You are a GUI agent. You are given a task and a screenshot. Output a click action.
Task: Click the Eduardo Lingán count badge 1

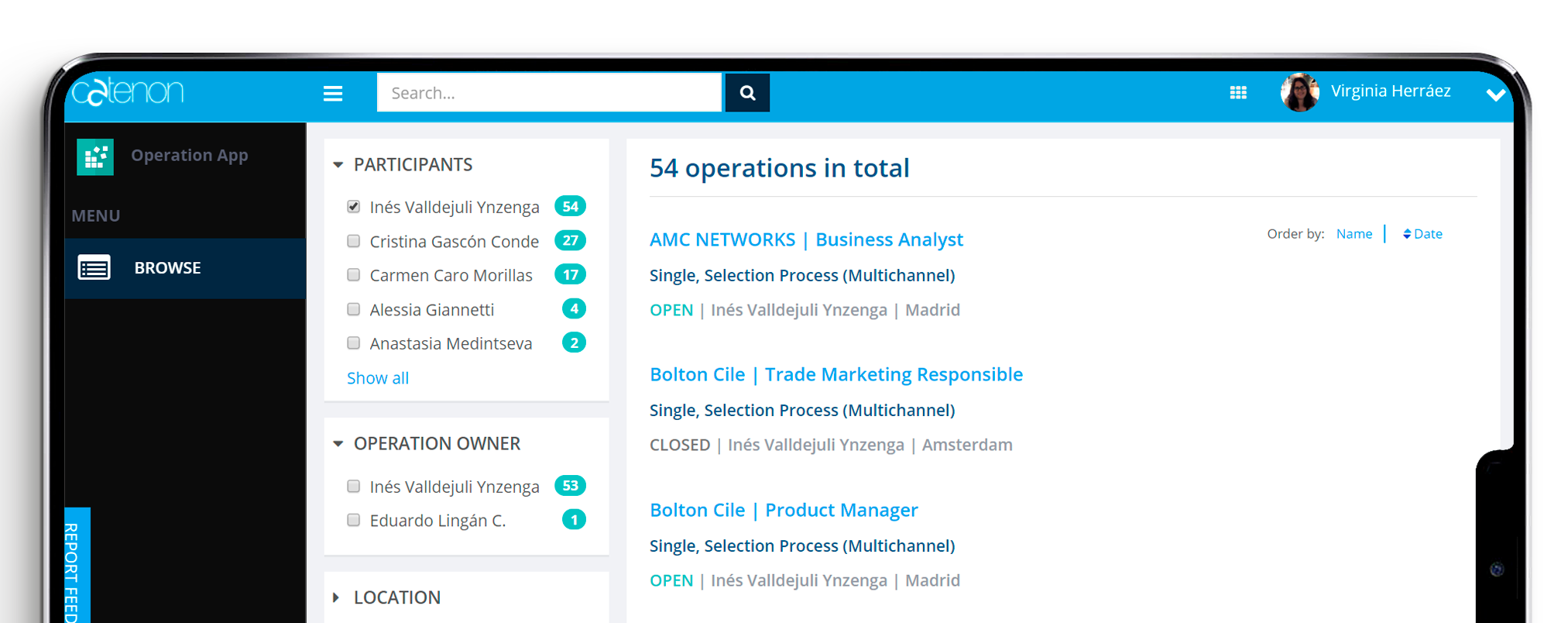tap(574, 519)
